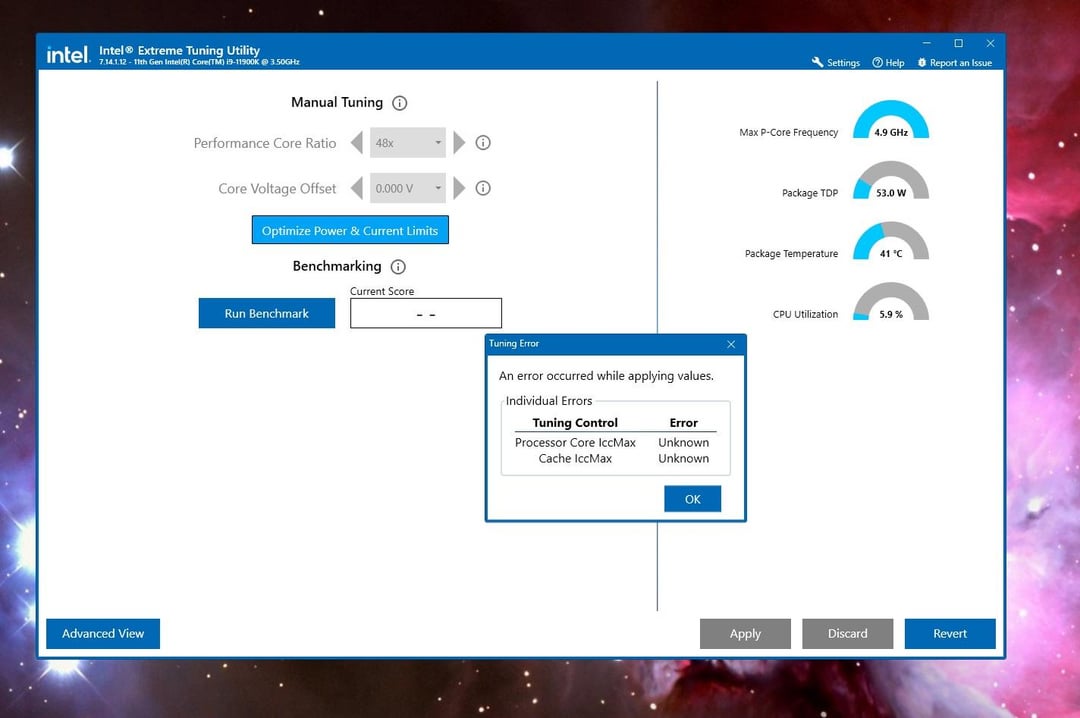
Task: Open the Benchmarking info icon
Action: [398, 267]
